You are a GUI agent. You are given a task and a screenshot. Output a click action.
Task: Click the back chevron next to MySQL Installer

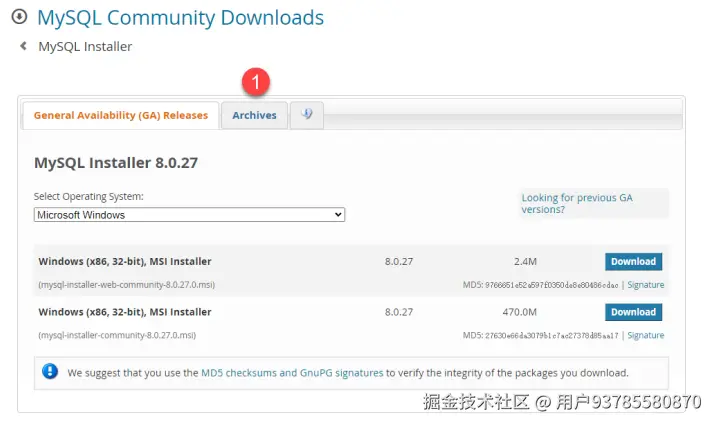coord(23,46)
